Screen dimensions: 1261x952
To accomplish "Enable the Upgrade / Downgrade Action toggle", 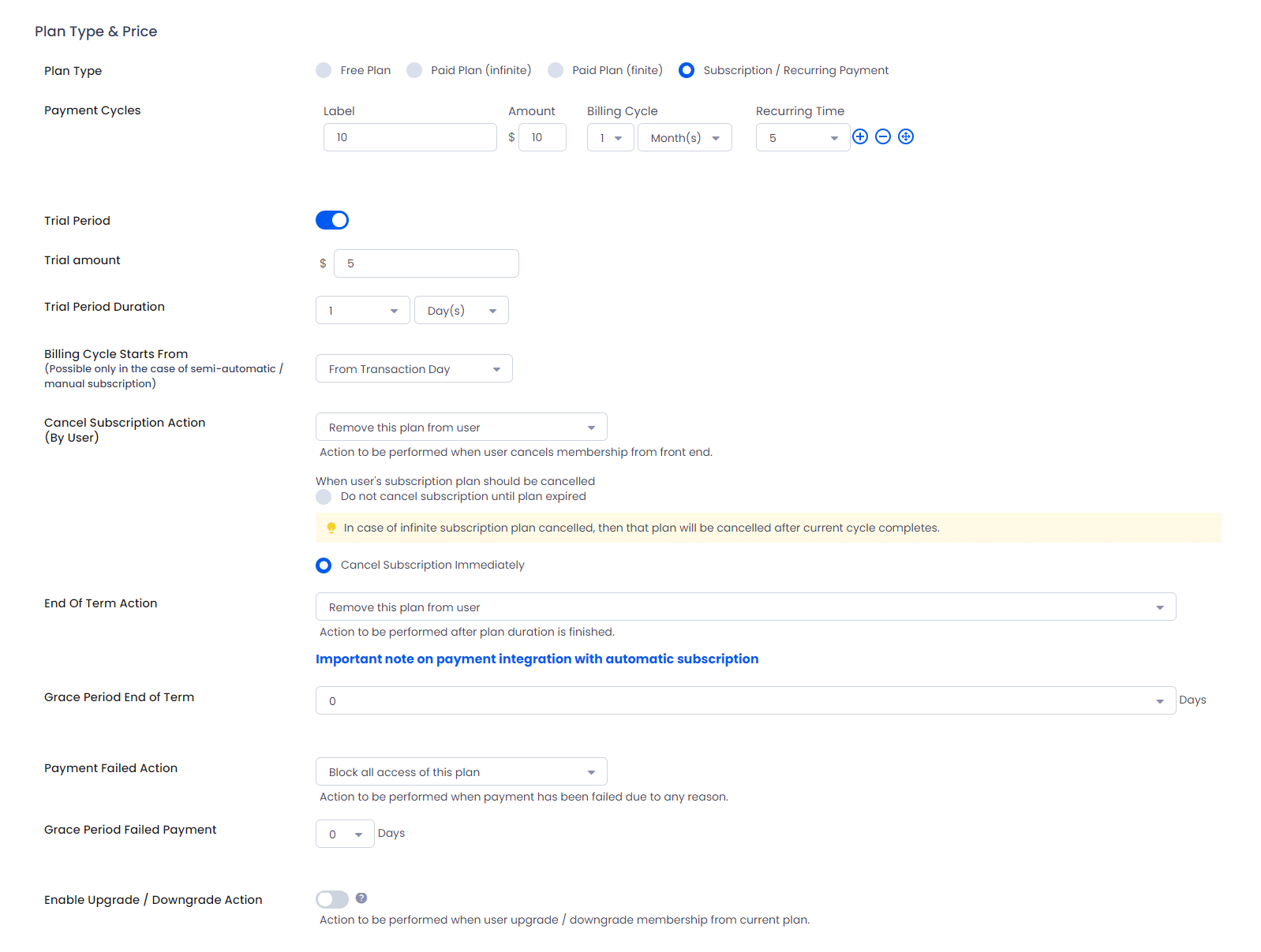I will [x=332, y=899].
